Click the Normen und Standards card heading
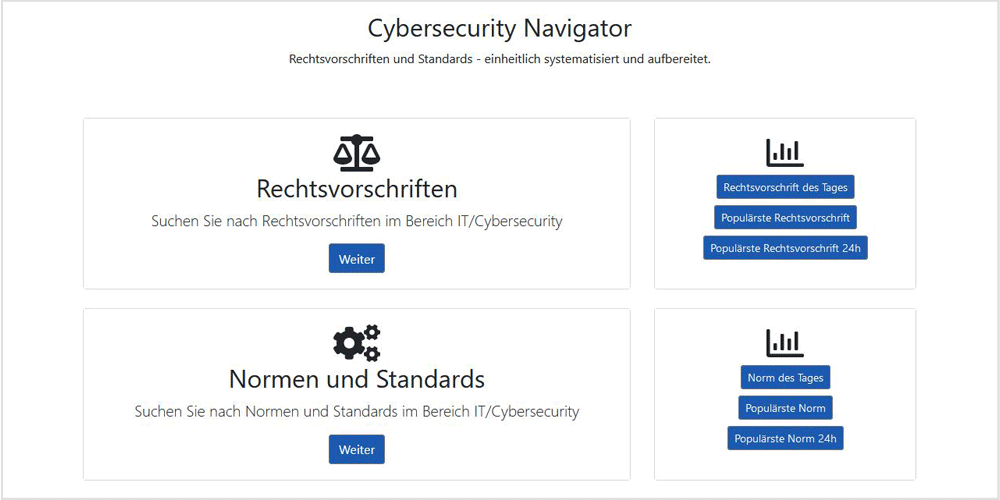 pyautogui.click(x=357, y=379)
